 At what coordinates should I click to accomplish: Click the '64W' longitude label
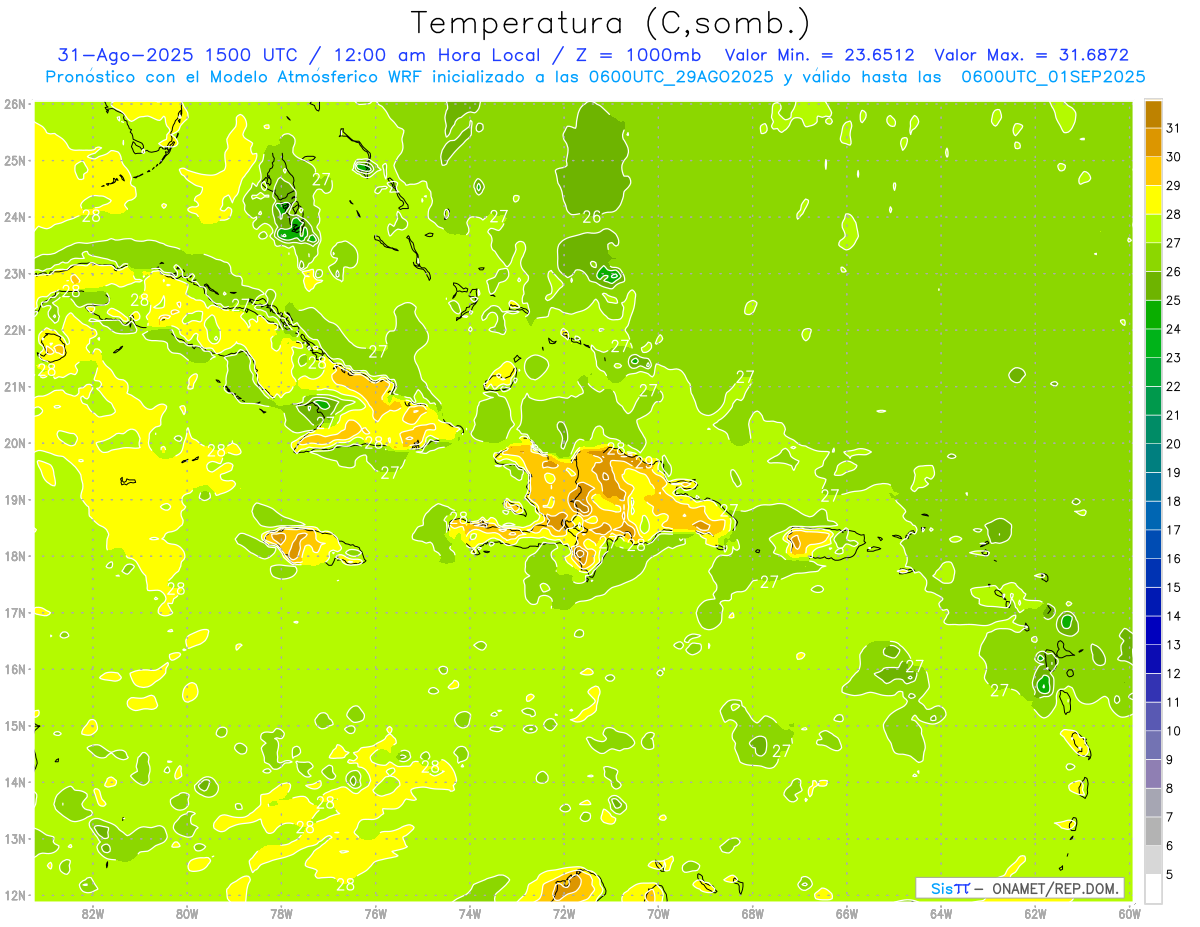coord(941,913)
